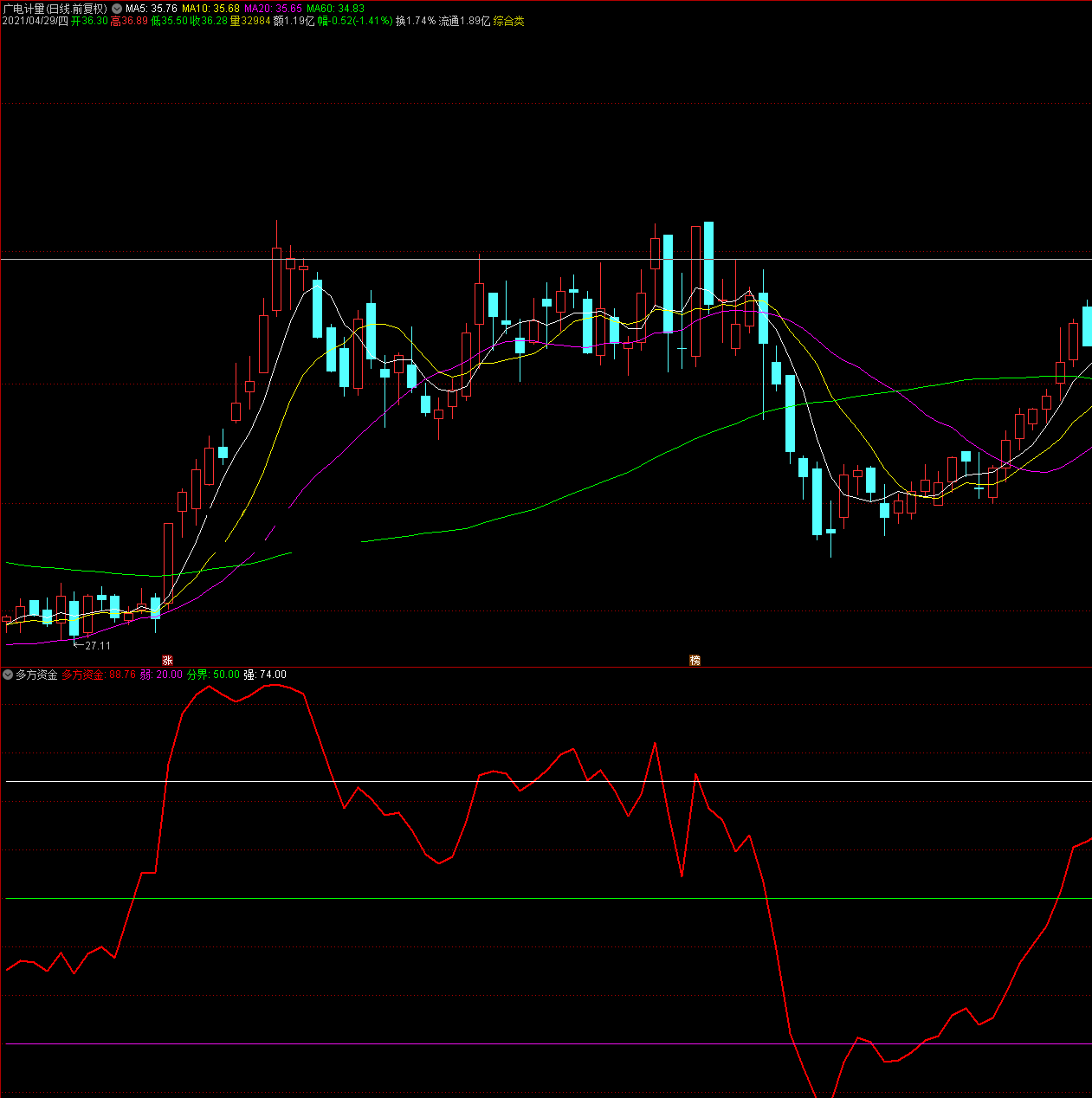Select the 广电计量(日线.前复权) chart title

point(55,9)
